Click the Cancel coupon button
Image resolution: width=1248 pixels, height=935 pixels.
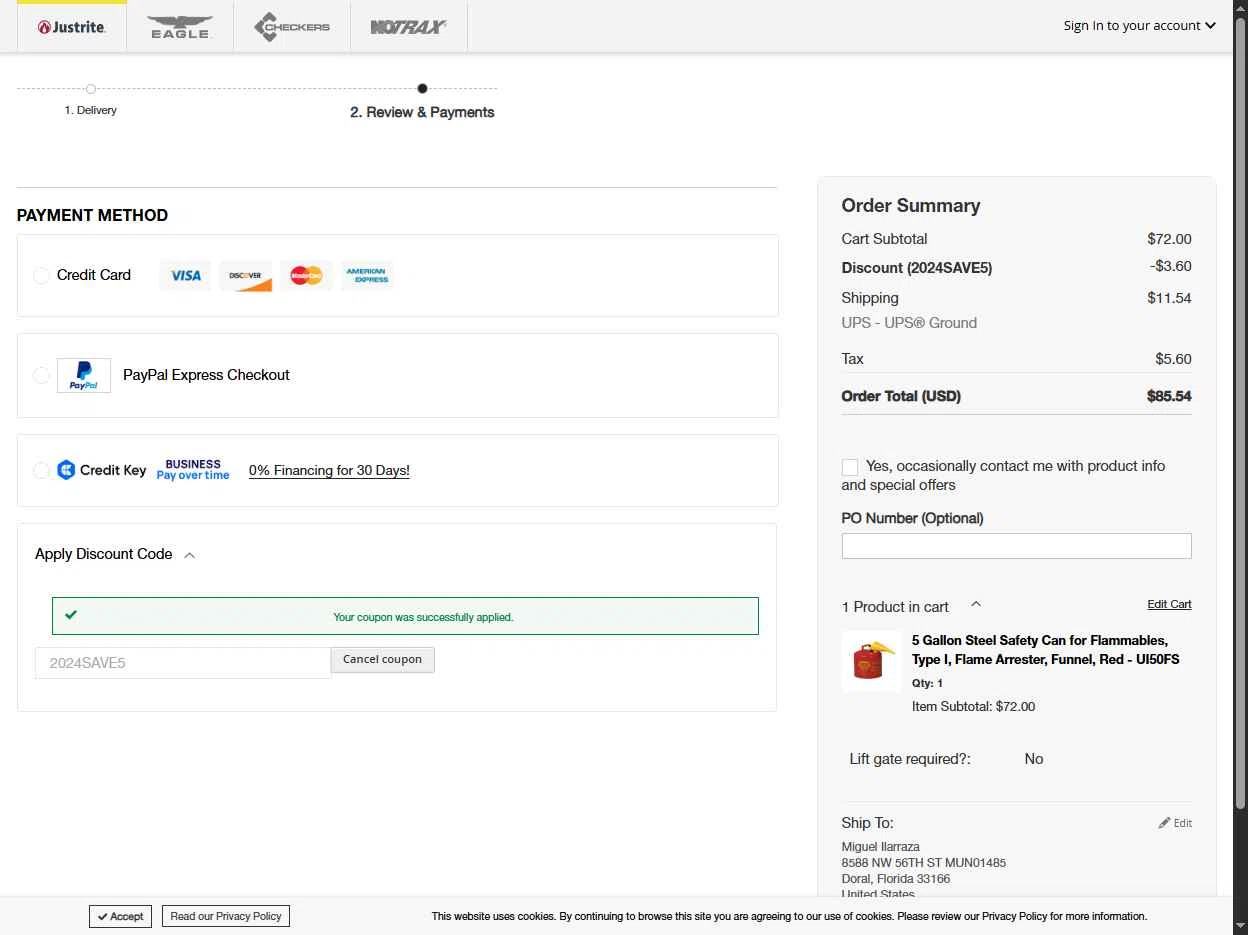click(x=382, y=660)
